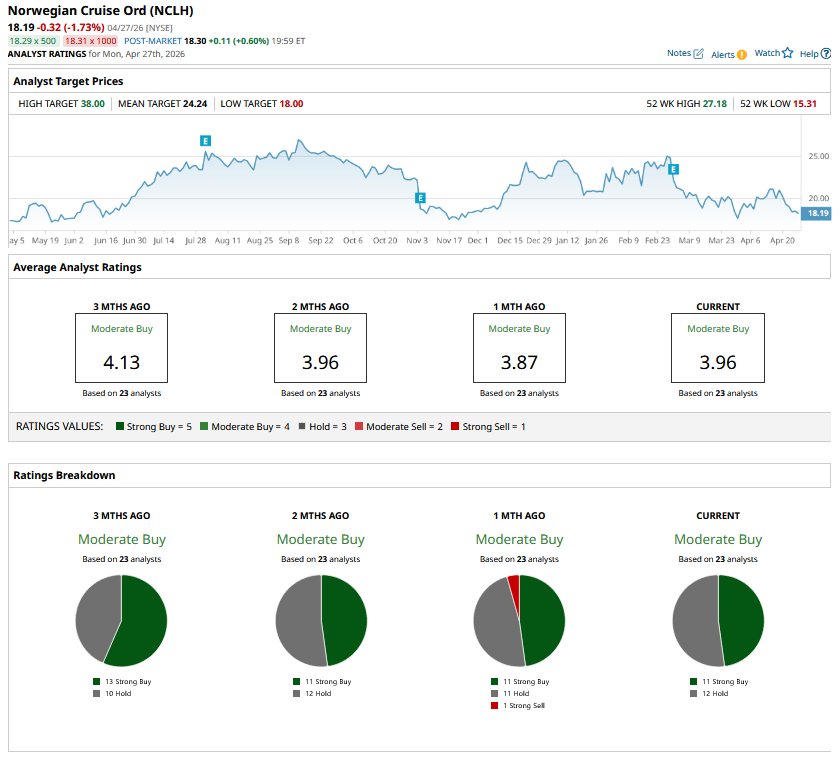This screenshot has height=759, width=840.
Task: Click the Notes link
Action: pos(678,53)
